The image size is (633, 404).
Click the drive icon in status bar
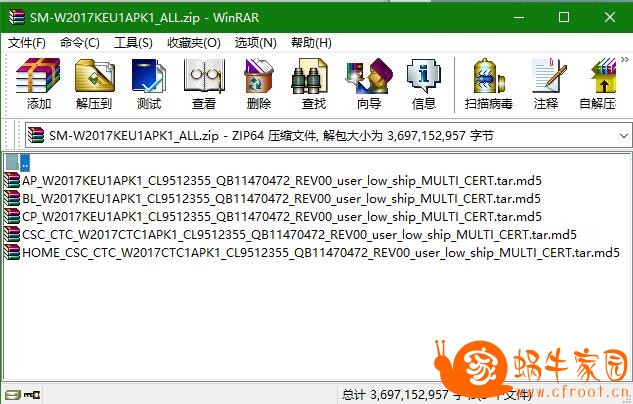(13, 394)
